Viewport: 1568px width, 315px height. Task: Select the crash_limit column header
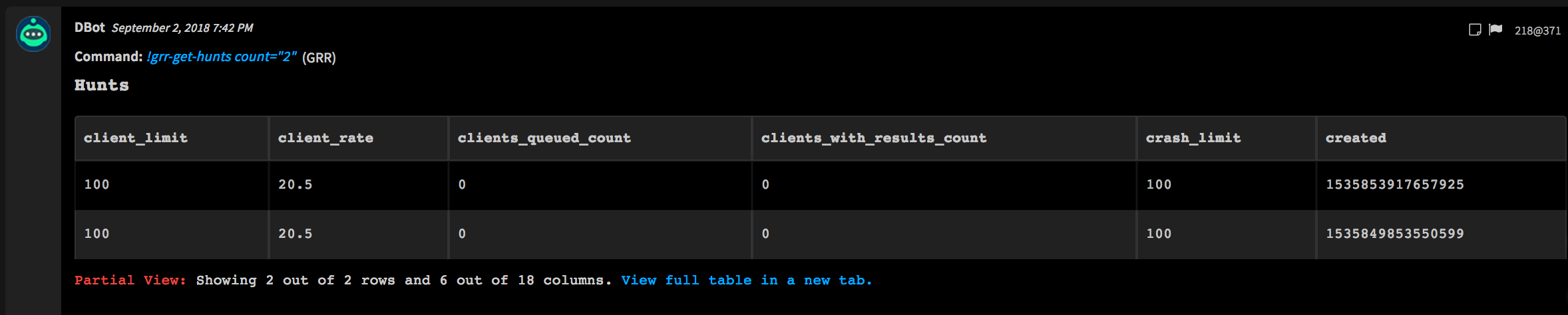[x=1193, y=138]
